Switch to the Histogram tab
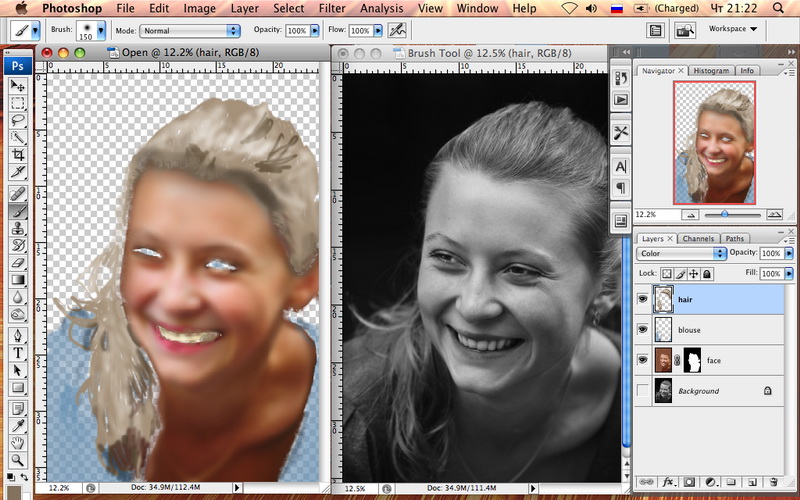Viewport: 800px width, 500px height. pos(711,71)
